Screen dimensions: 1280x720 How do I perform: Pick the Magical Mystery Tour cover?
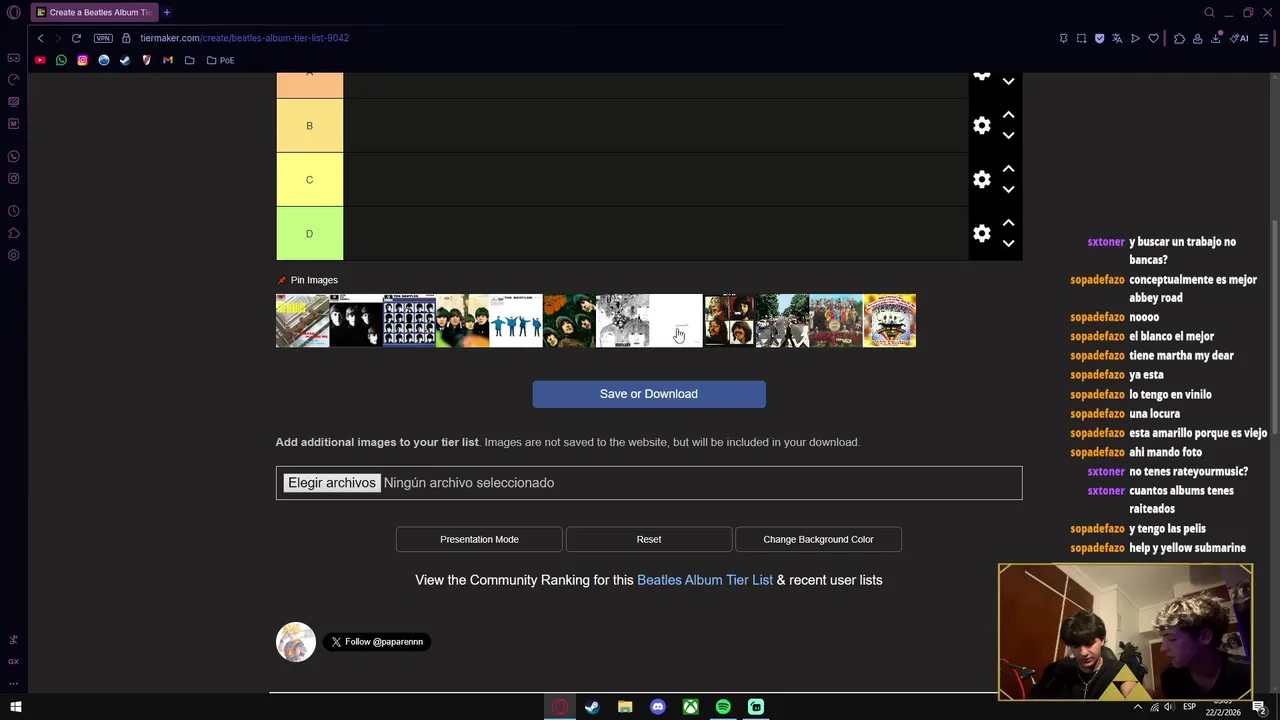click(889, 320)
